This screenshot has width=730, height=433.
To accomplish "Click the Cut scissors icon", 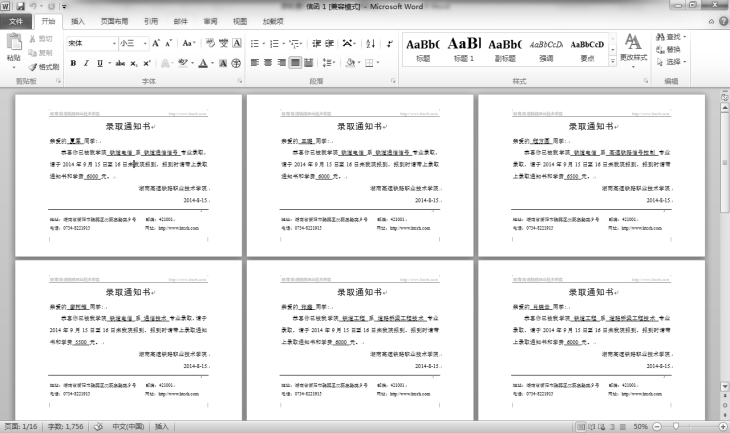I will pyautogui.click(x=32, y=39).
